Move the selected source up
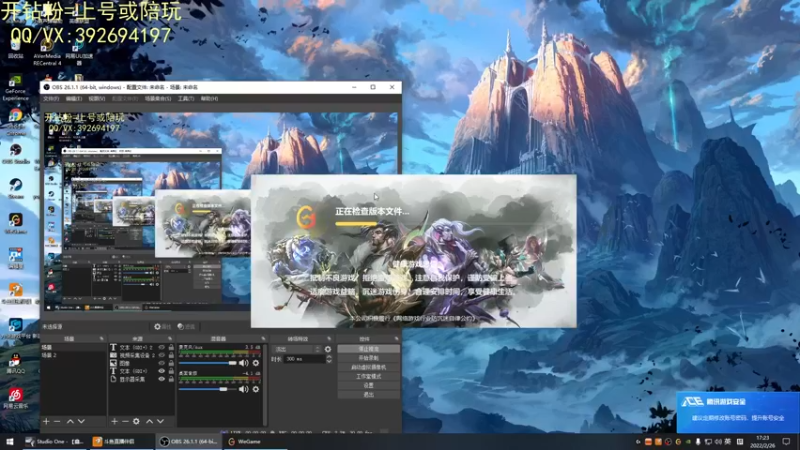The height and width of the screenshot is (450, 800). point(149,421)
